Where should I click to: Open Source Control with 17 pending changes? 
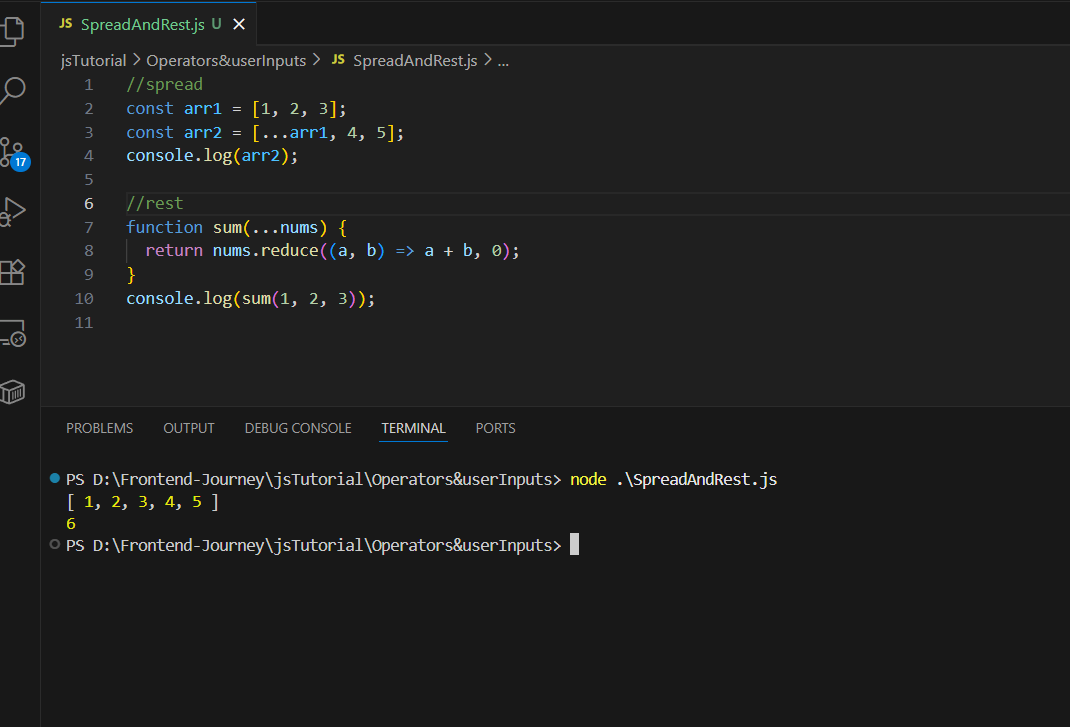click(x=15, y=153)
